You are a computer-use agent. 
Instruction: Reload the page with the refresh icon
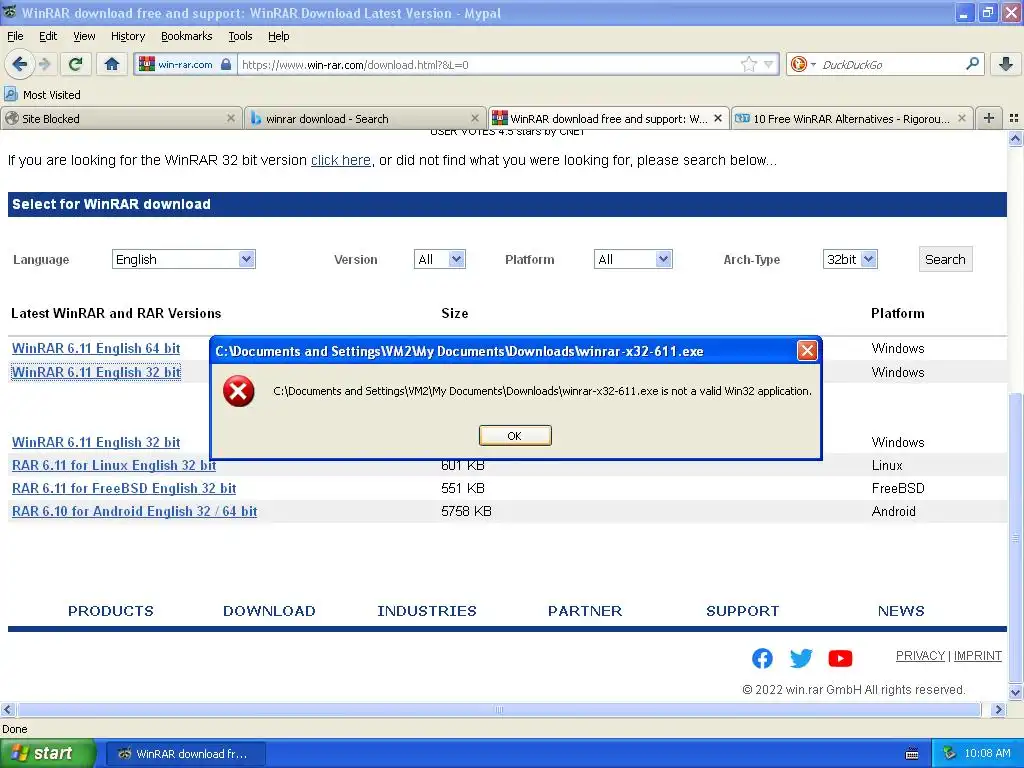coord(76,64)
